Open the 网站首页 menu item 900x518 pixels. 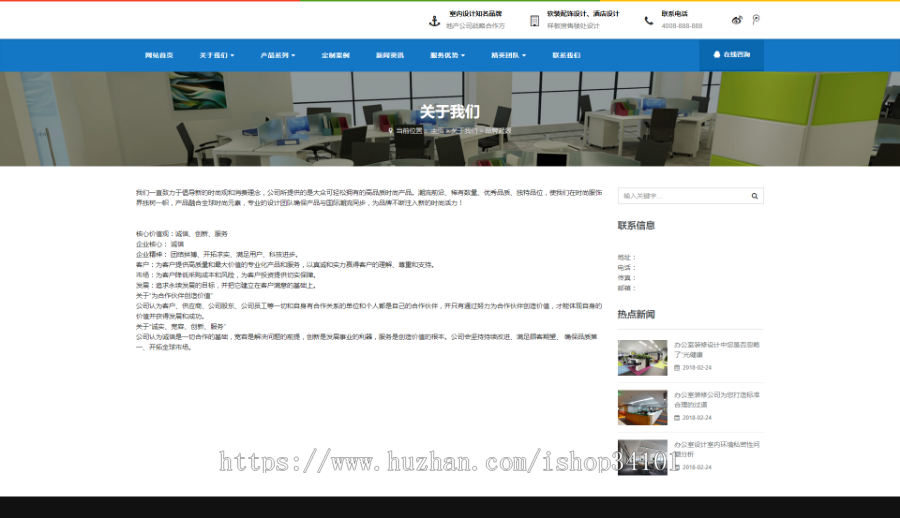click(x=159, y=55)
